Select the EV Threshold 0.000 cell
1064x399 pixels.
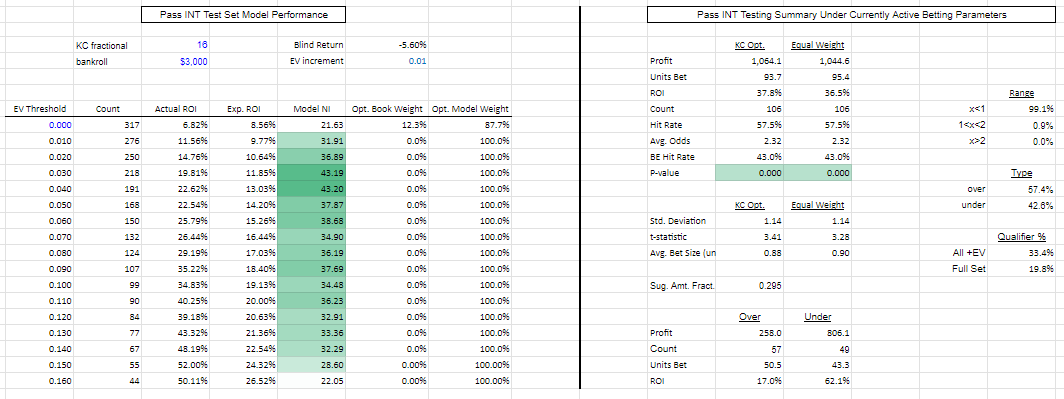pyautogui.click(x=39, y=125)
